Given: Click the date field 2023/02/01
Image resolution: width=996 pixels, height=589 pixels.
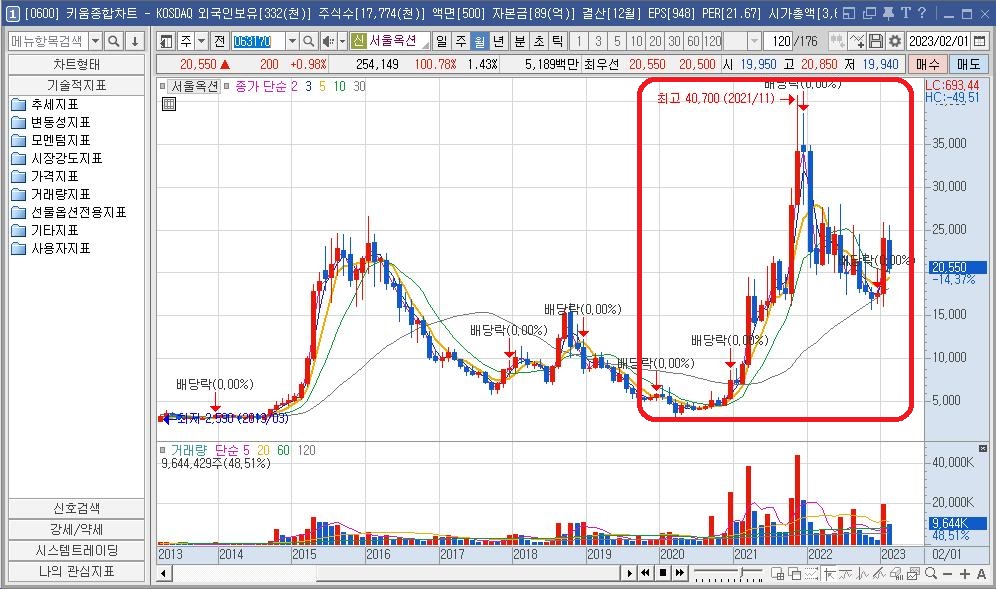Looking at the screenshot, I should tap(939, 42).
